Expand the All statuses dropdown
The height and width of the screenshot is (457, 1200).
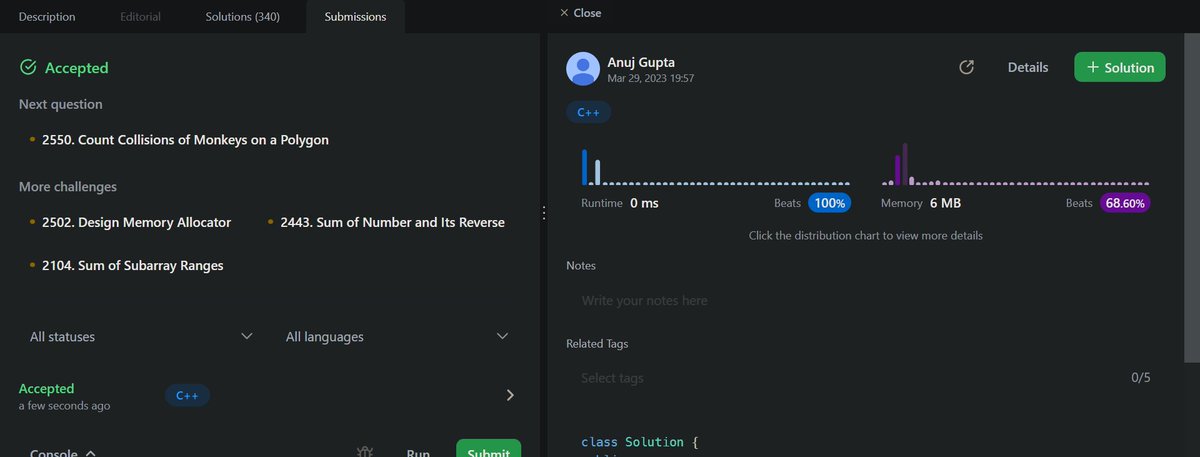pos(141,337)
